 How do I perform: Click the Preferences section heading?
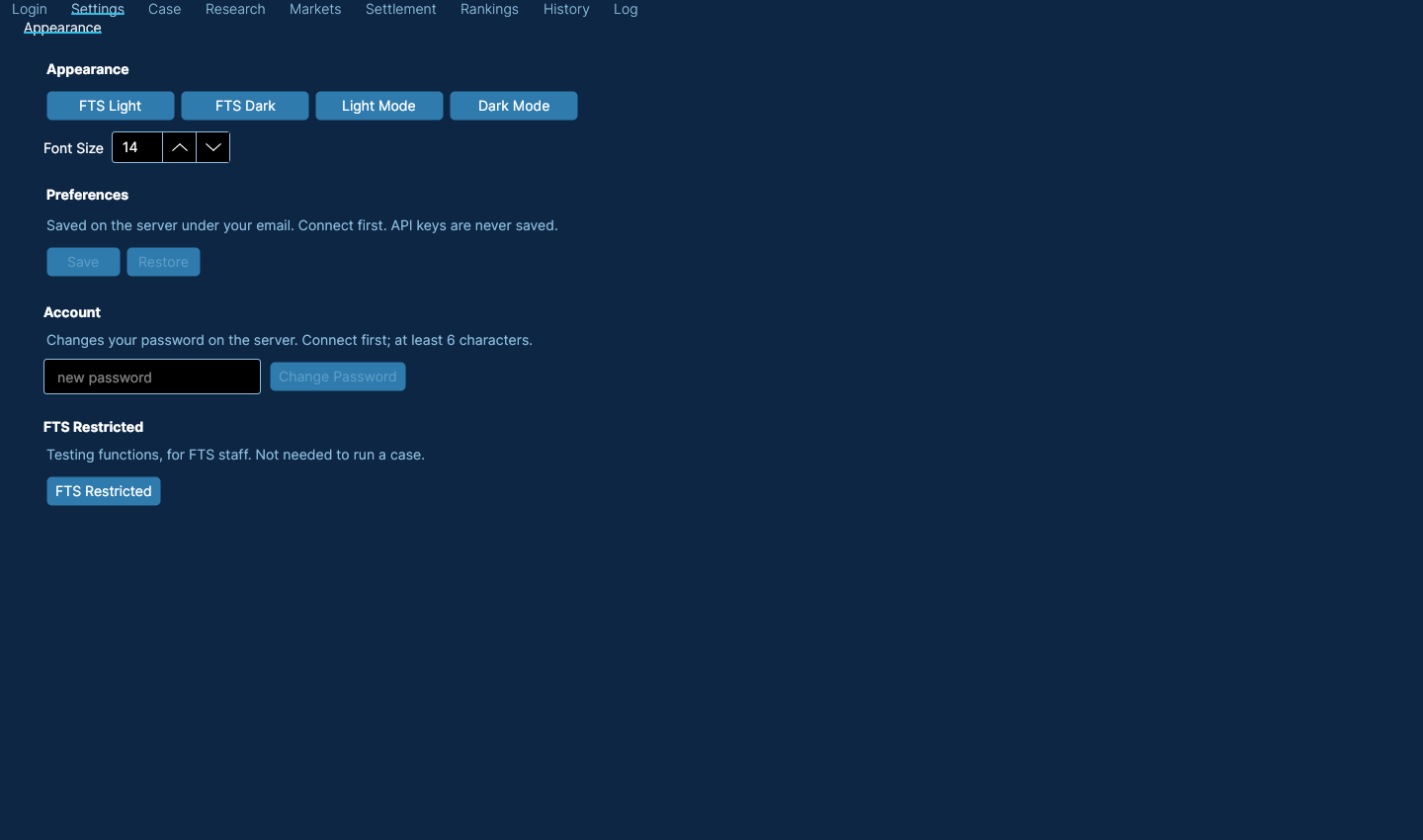87,195
